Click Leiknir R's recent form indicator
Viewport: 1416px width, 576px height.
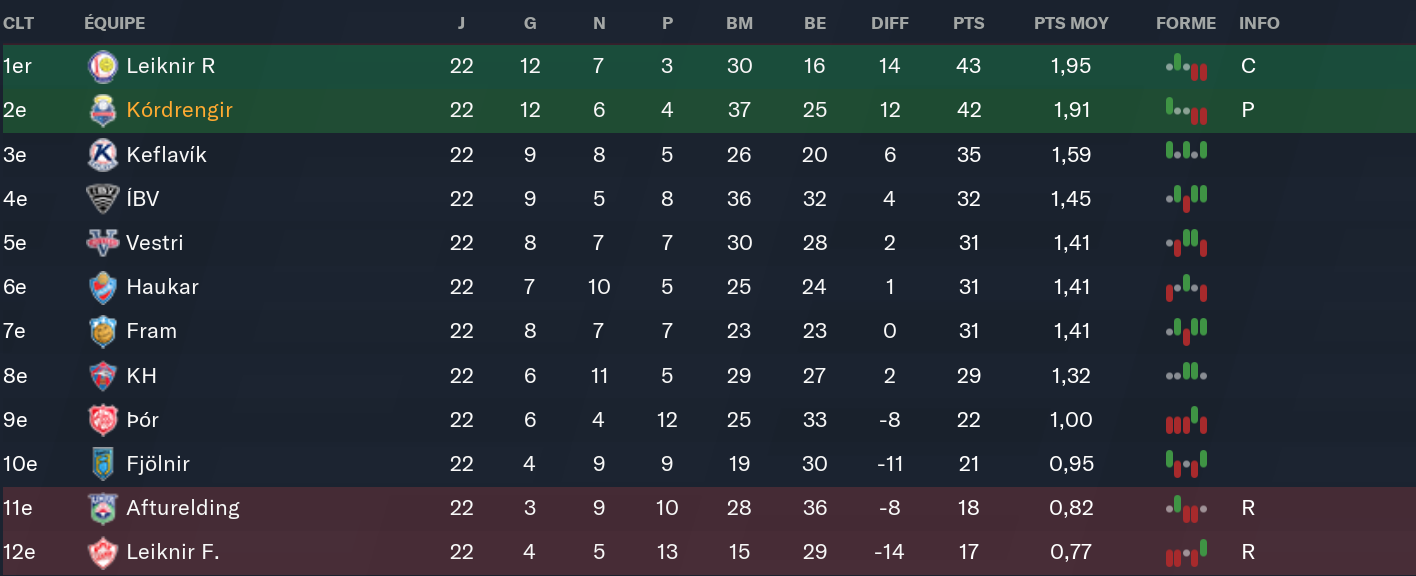coord(1186,66)
